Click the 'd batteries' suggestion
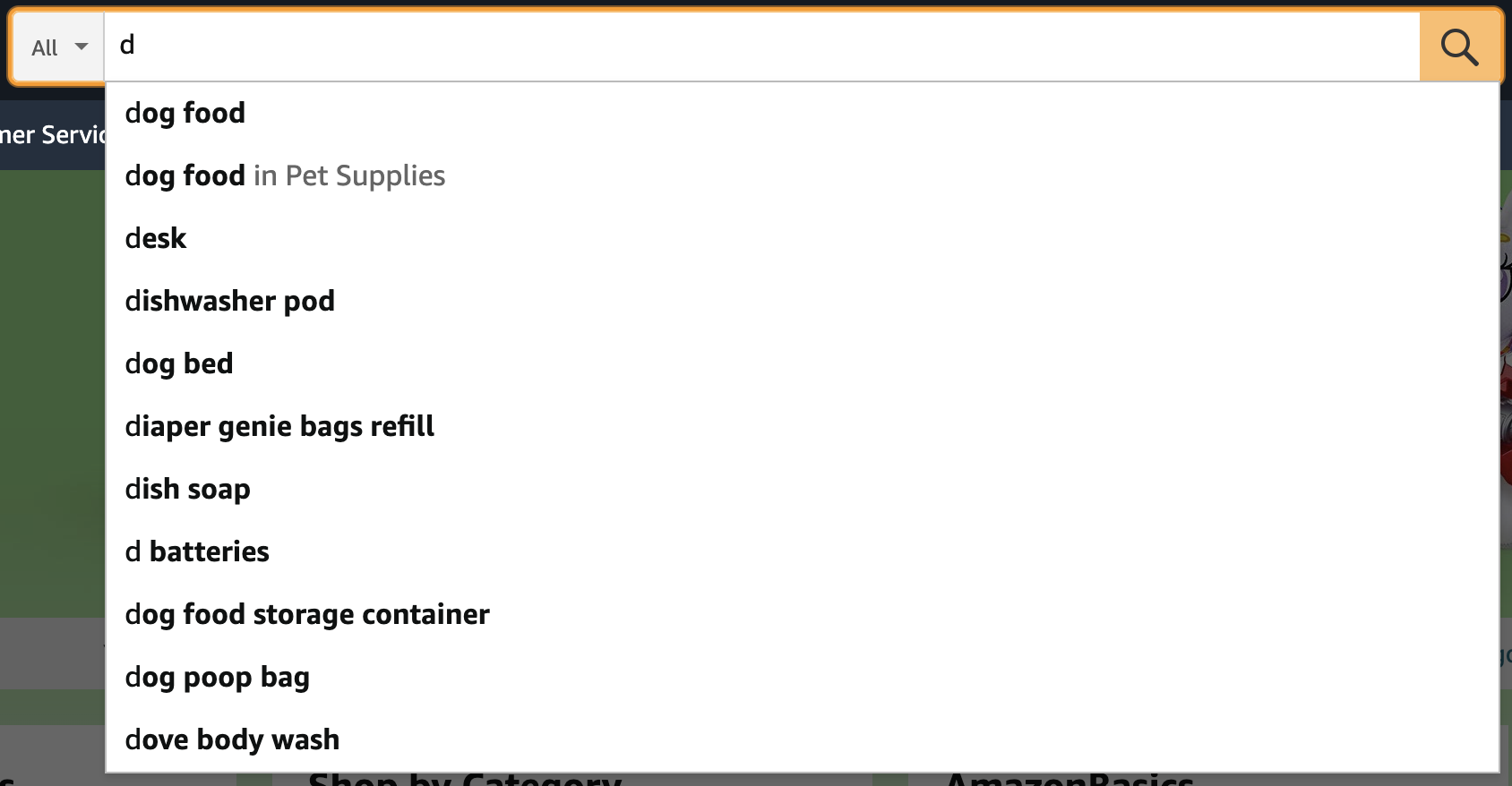This screenshot has height=786, width=1512. 196,551
